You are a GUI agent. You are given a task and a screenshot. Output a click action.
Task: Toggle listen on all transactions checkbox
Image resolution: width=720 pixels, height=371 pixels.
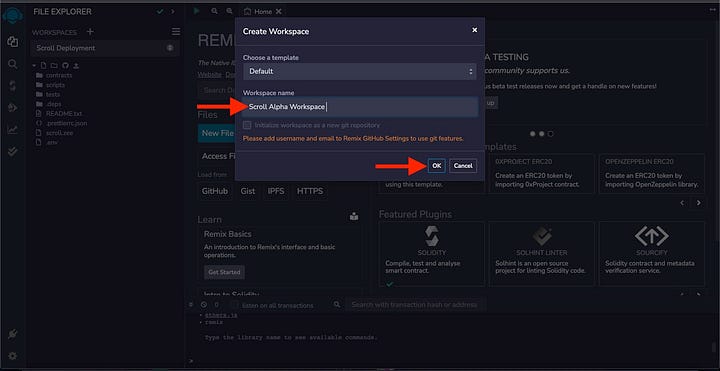(234, 305)
